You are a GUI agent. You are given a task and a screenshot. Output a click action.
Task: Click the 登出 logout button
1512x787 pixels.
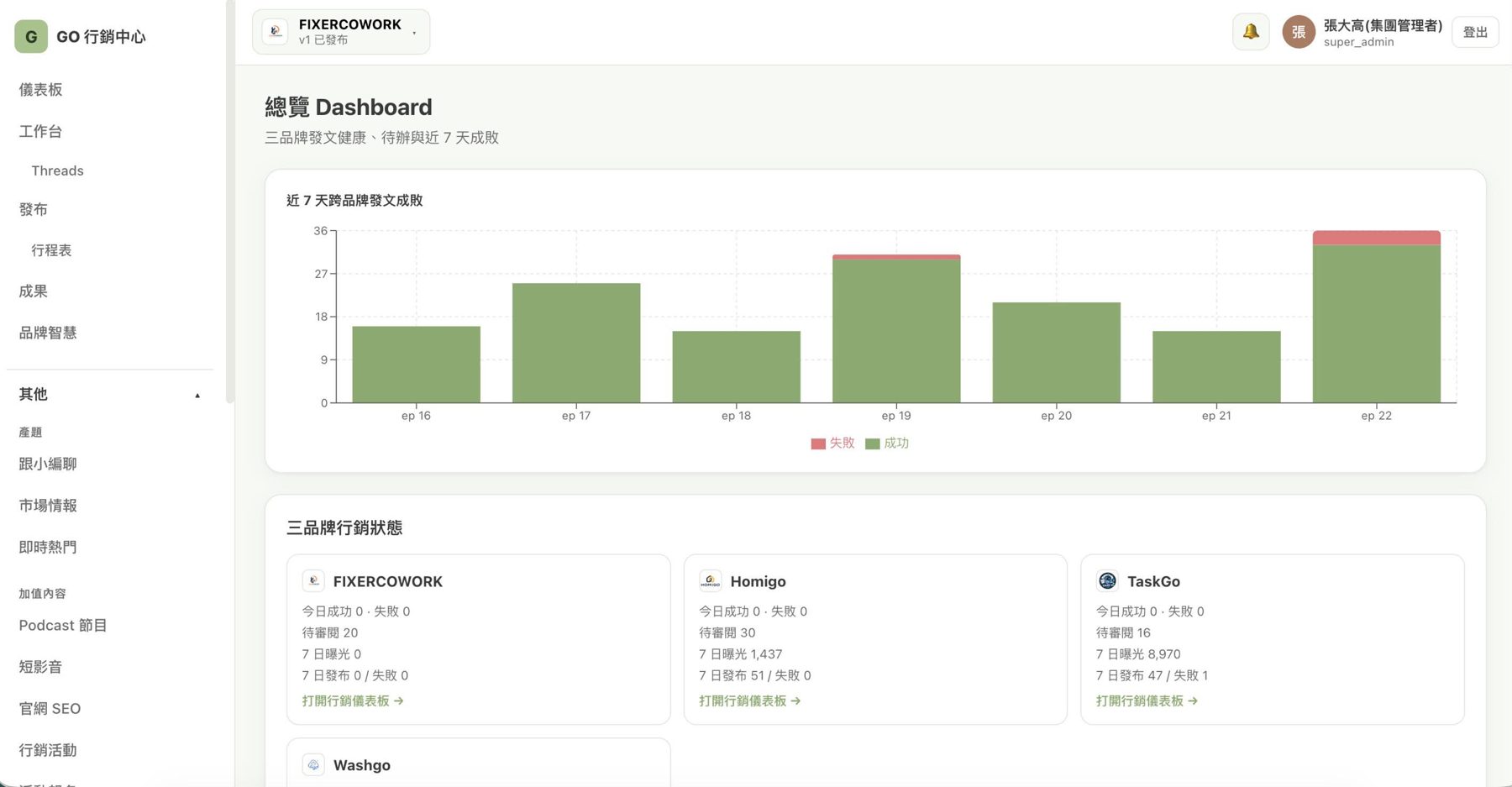click(x=1475, y=32)
